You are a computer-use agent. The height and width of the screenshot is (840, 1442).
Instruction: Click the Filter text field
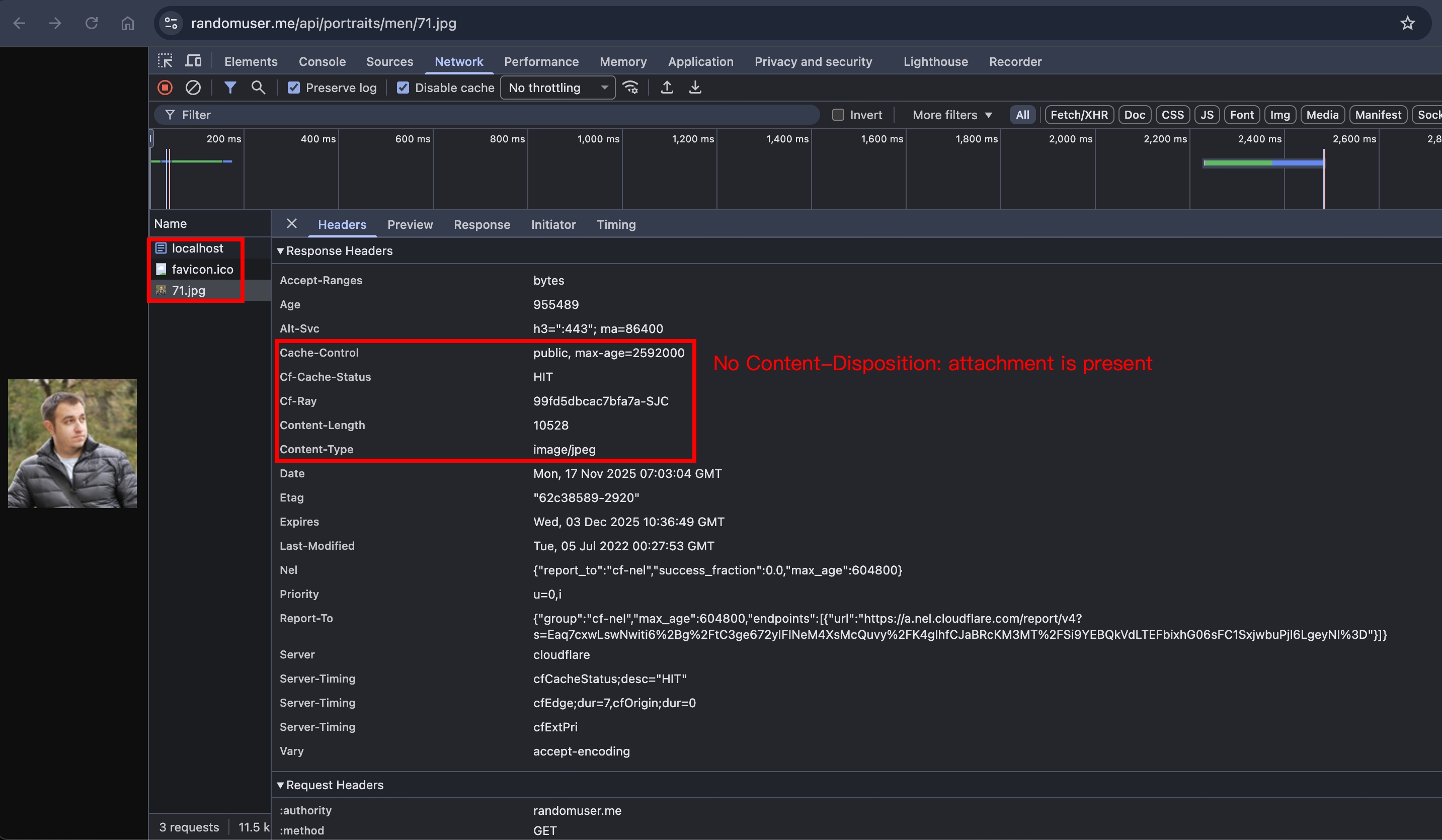coord(487,115)
